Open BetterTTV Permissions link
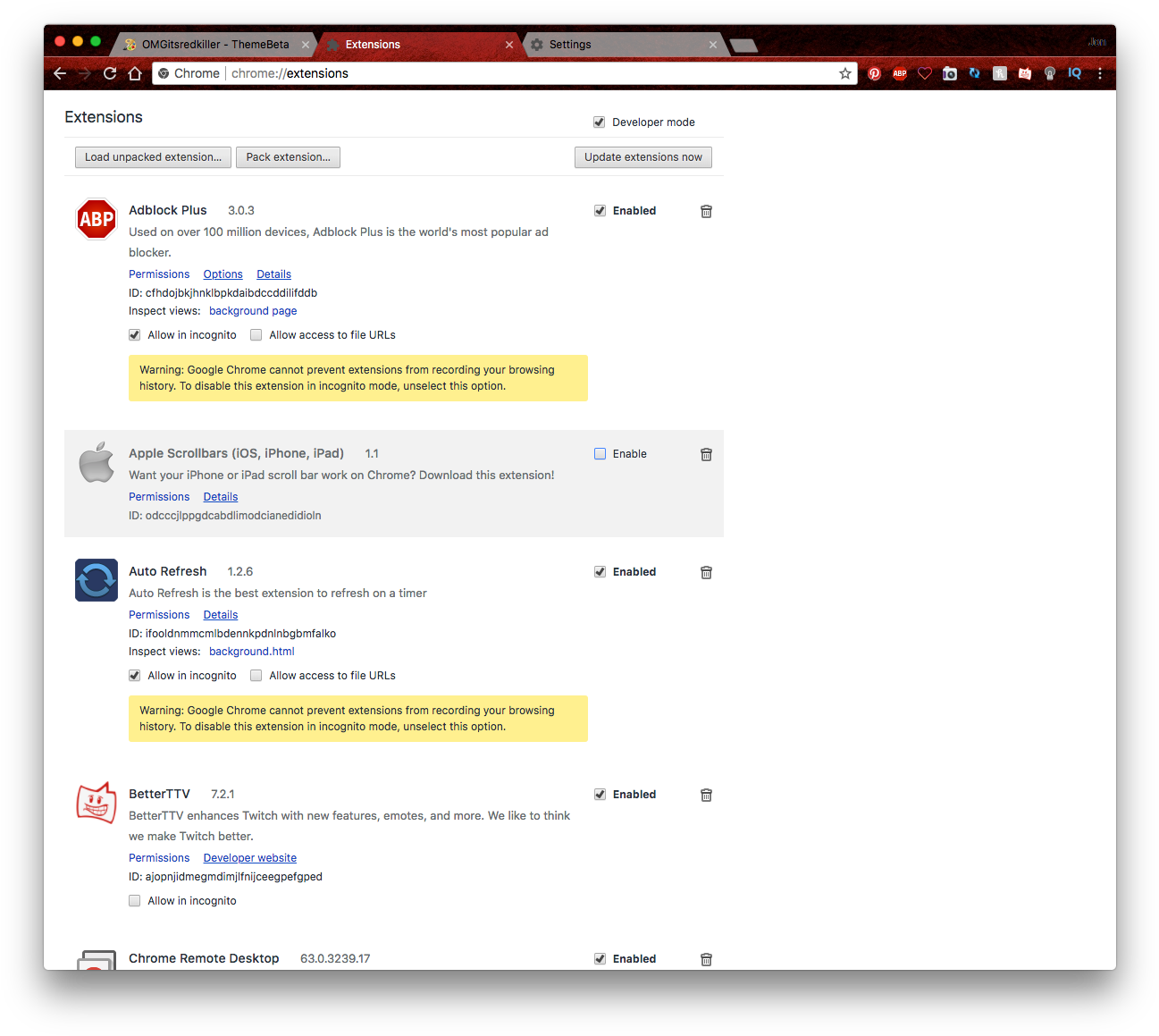This screenshot has width=1159, height=1036. point(159,858)
